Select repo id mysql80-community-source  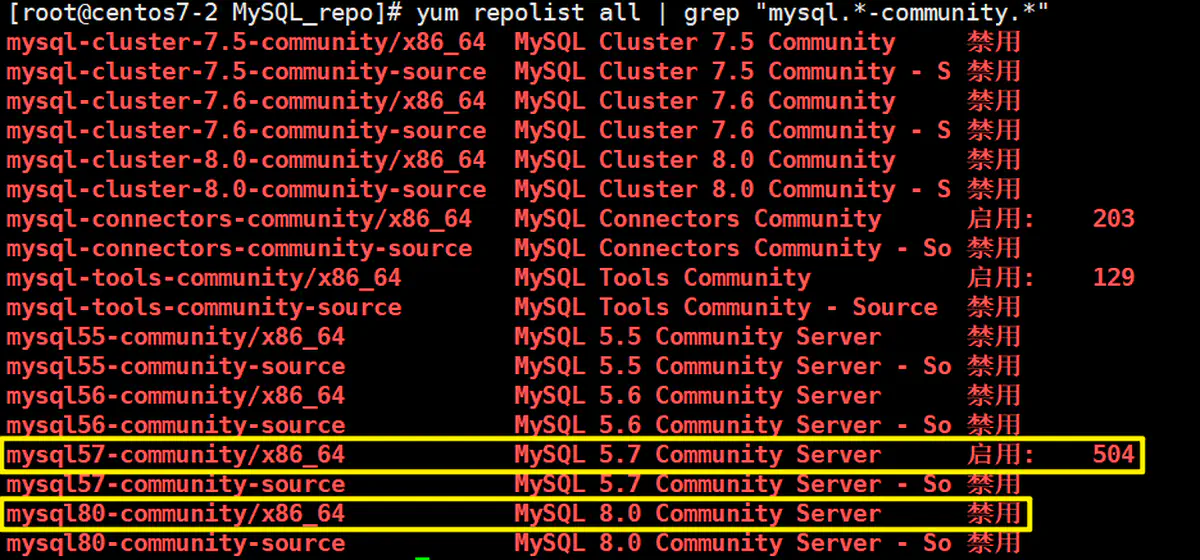[175, 544]
